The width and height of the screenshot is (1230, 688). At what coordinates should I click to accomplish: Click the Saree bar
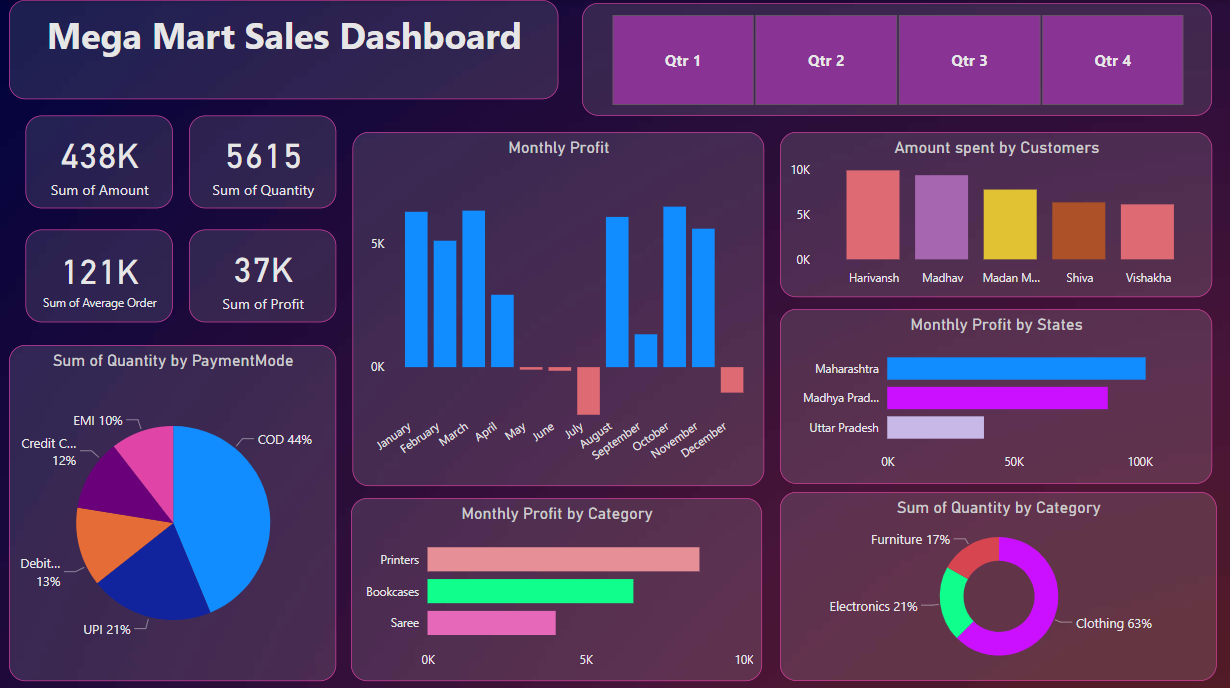[x=490, y=623]
